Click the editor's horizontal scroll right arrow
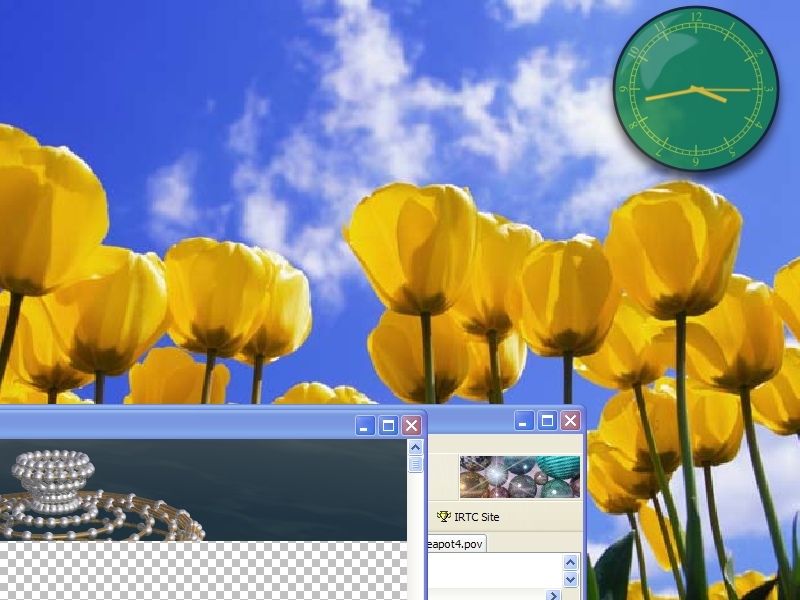800x600 pixels. [x=553, y=595]
